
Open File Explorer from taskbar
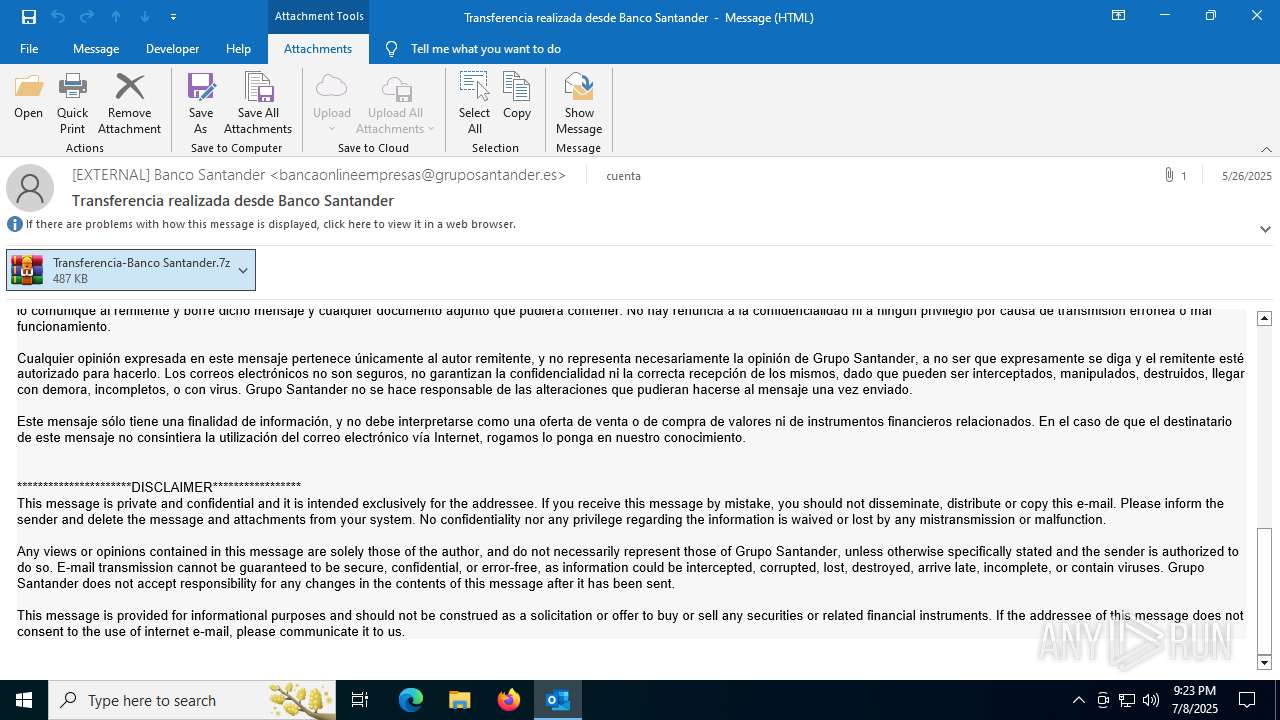pos(459,700)
